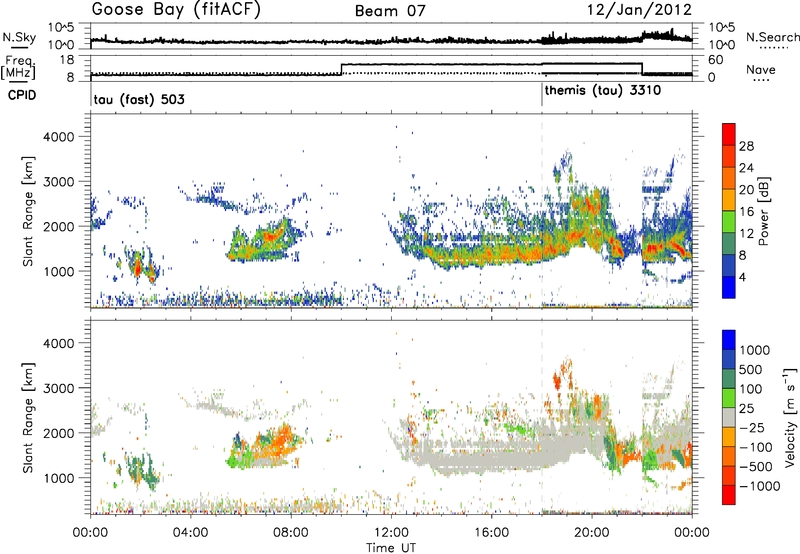Screen dimensions: 800x554
Task: Select the 'Freq. [MHz]' label
Action: click(x=18, y=69)
